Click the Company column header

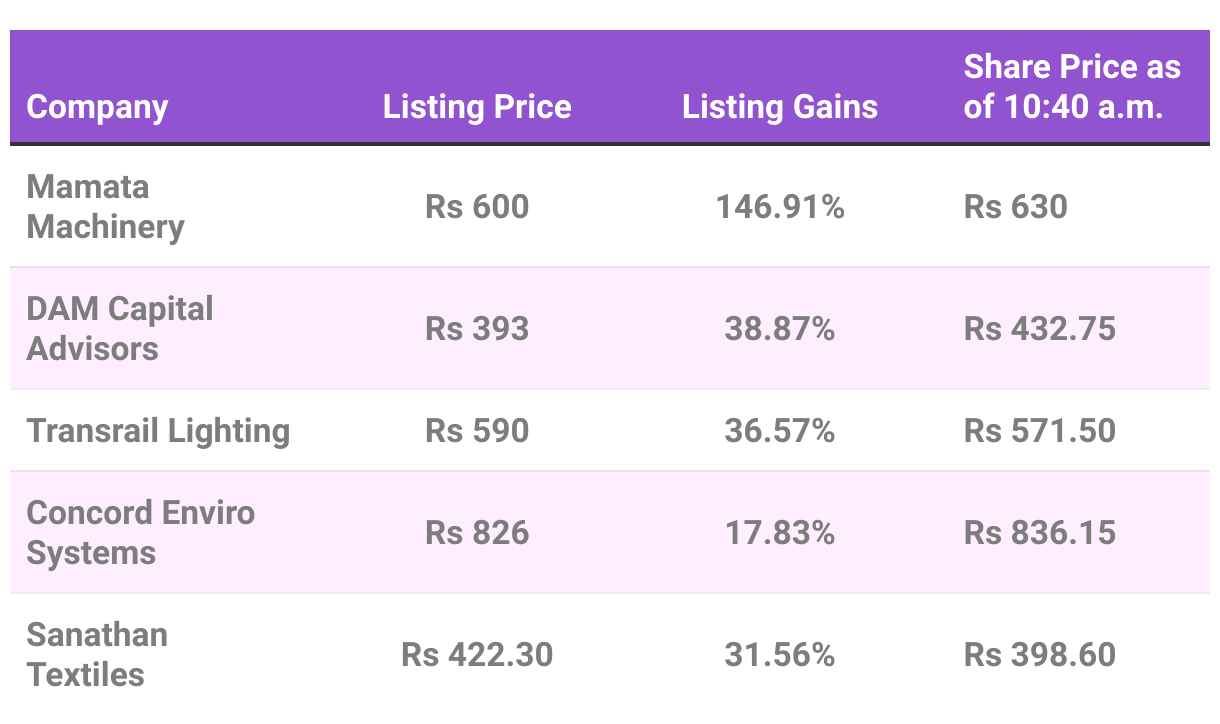pos(97,107)
